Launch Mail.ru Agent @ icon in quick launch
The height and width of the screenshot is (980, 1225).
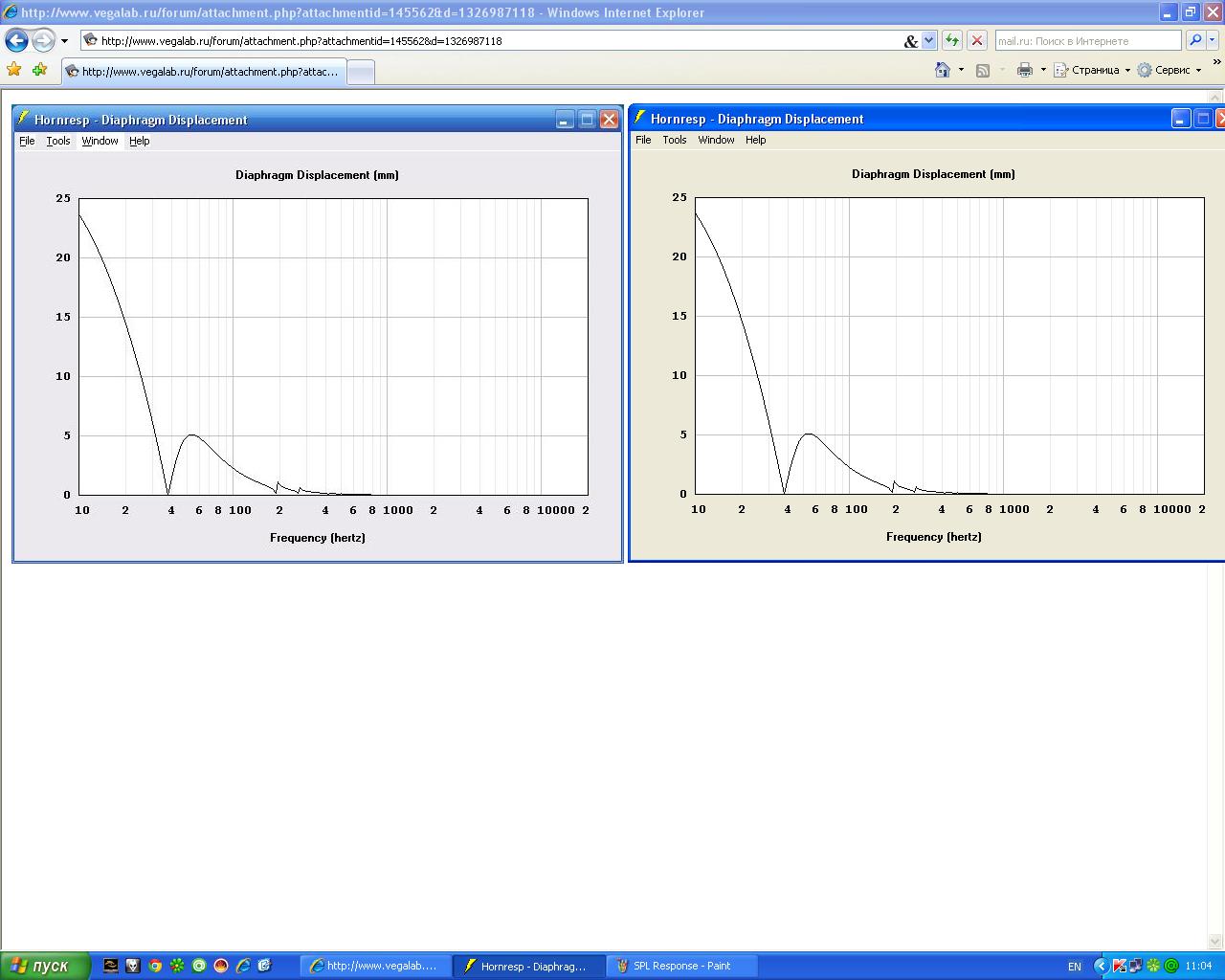pos(199,966)
